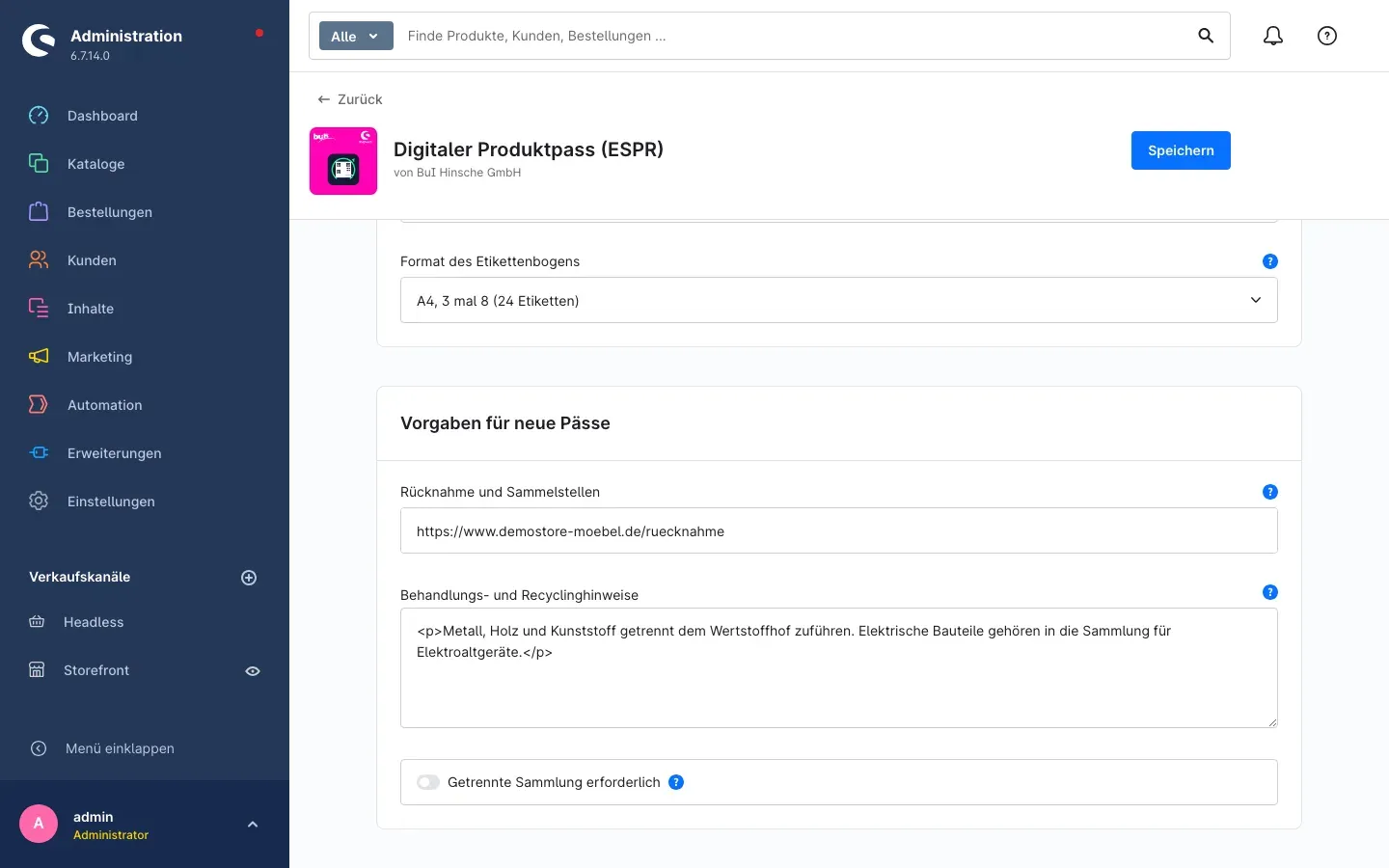Click the Kataloge catalog icon
The image size is (1389, 868).
point(39,164)
